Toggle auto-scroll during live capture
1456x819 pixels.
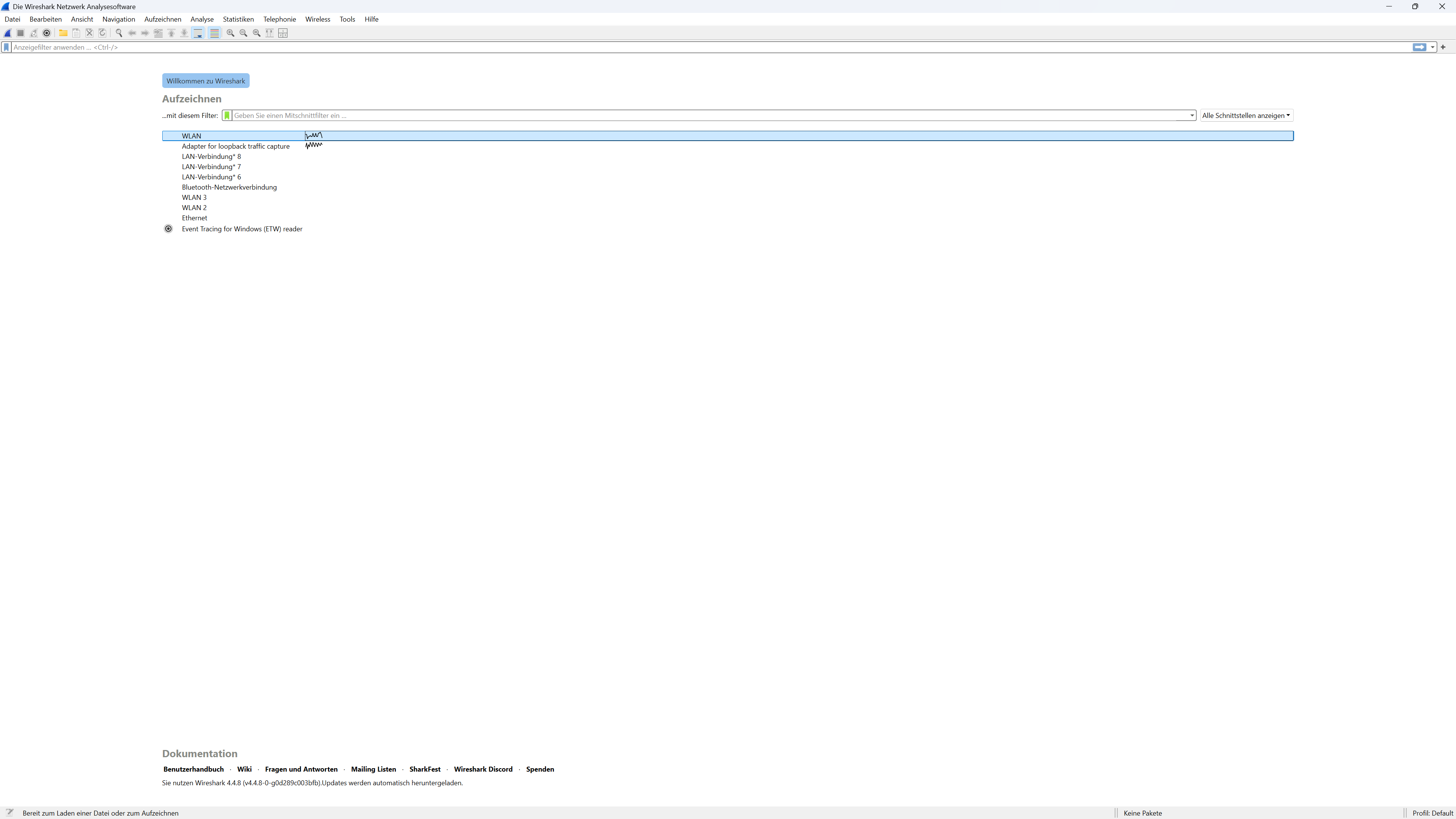(x=198, y=33)
